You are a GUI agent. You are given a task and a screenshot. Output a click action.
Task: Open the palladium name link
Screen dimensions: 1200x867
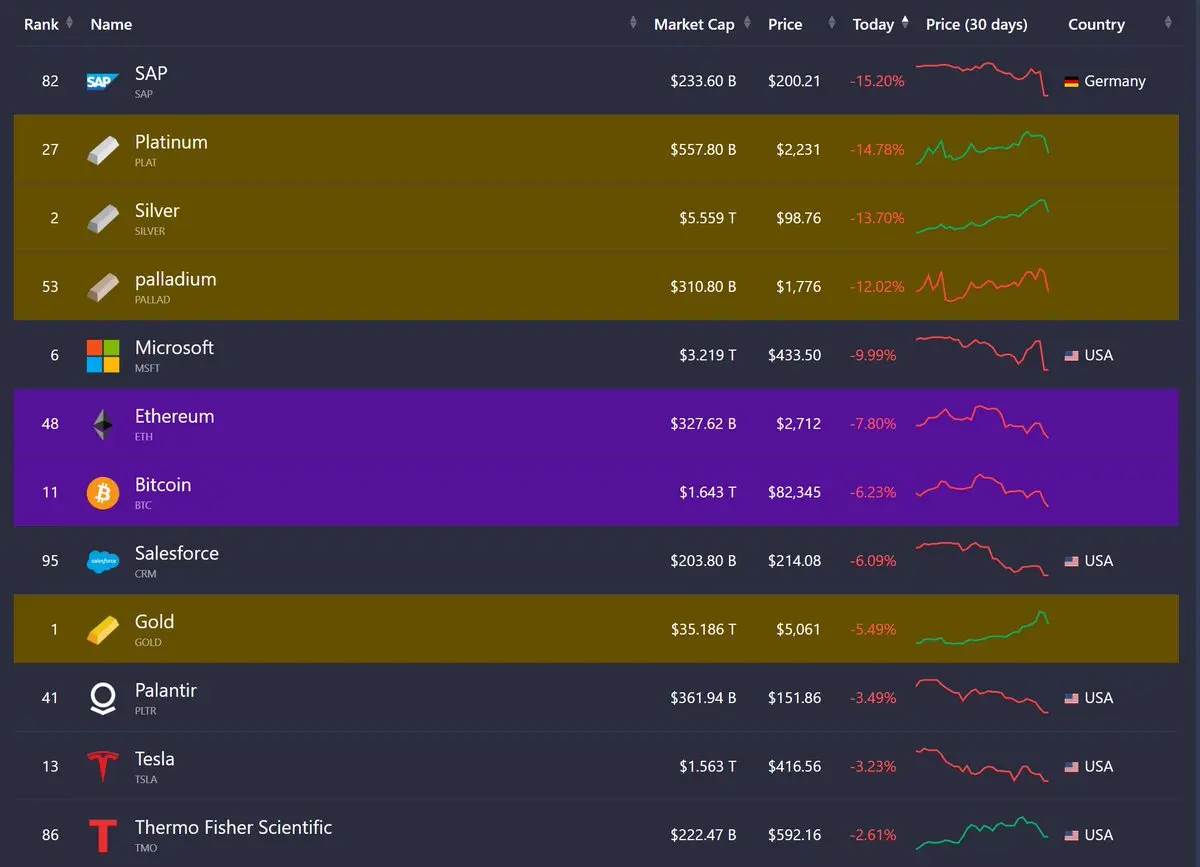tap(175, 279)
